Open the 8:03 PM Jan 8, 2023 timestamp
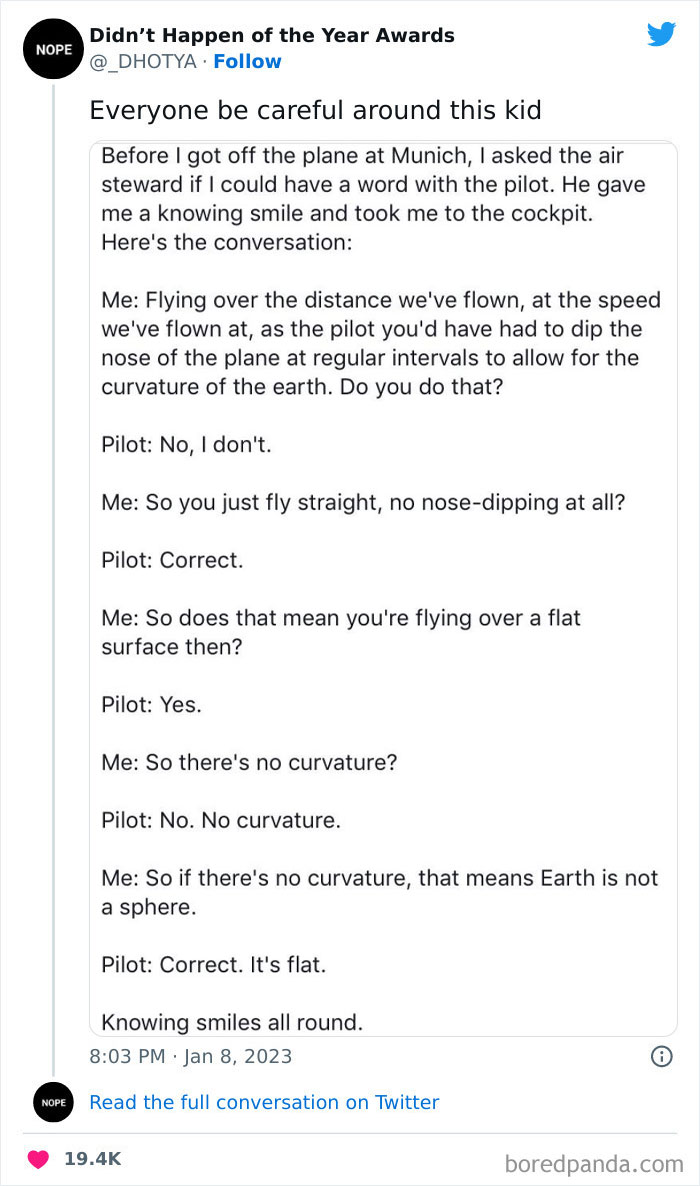 click(x=191, y=1056)
